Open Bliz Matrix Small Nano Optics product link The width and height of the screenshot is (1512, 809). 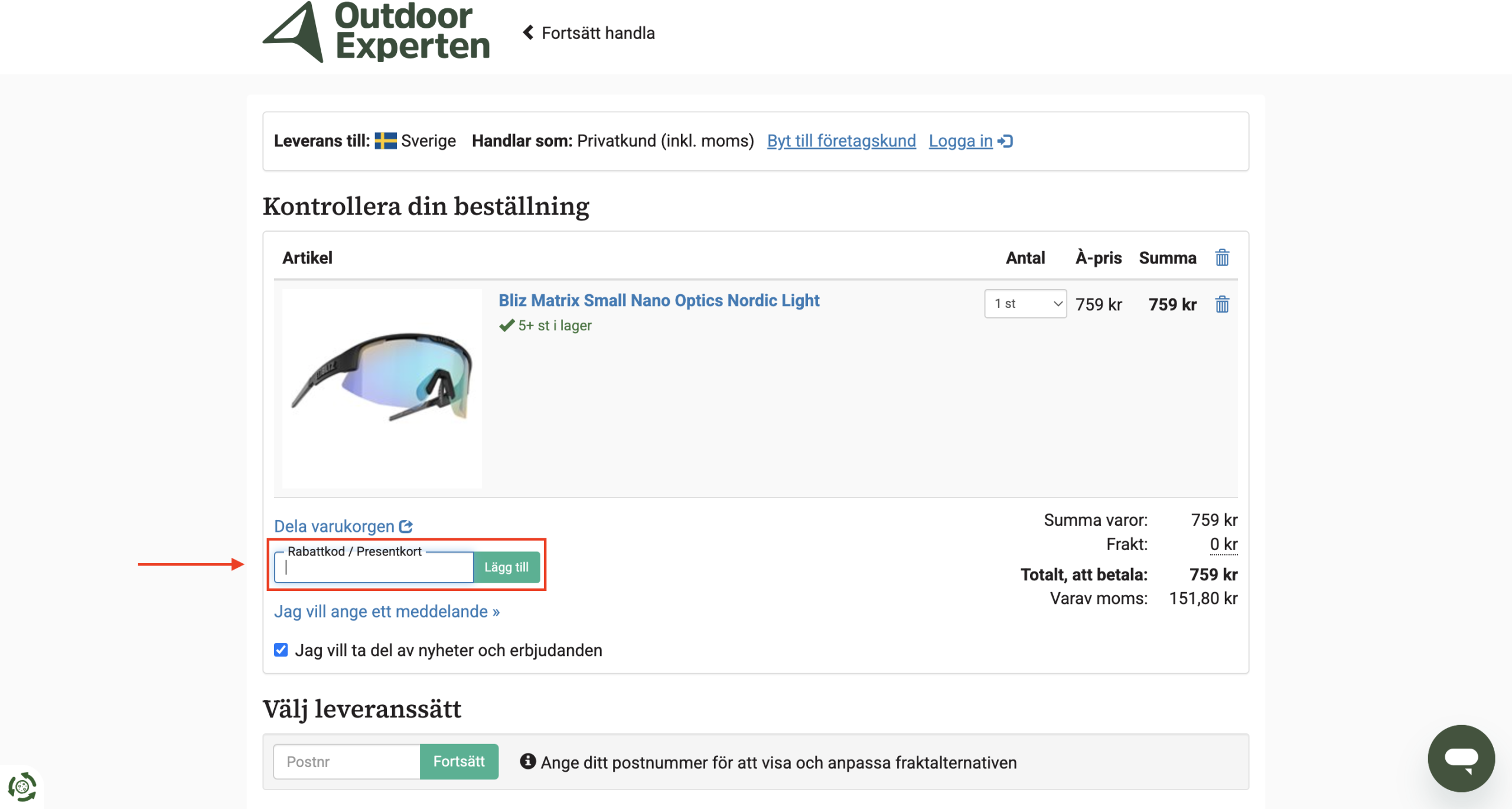659,301
